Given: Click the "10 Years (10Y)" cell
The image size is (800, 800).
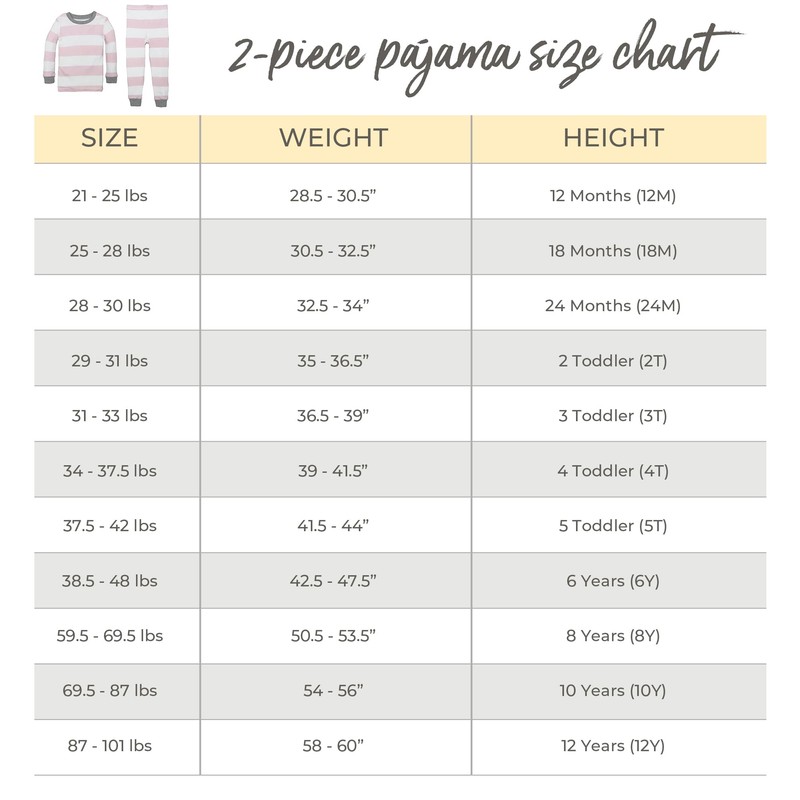Looking at the screenshot, I should (613, 691).
